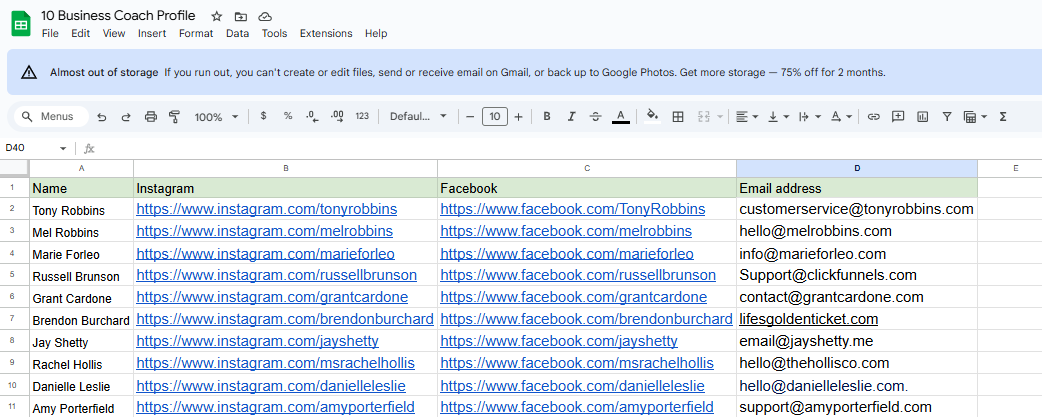Open text rotation dropdown
Viewport: 1042px width, 417px height.
(841, 117)
